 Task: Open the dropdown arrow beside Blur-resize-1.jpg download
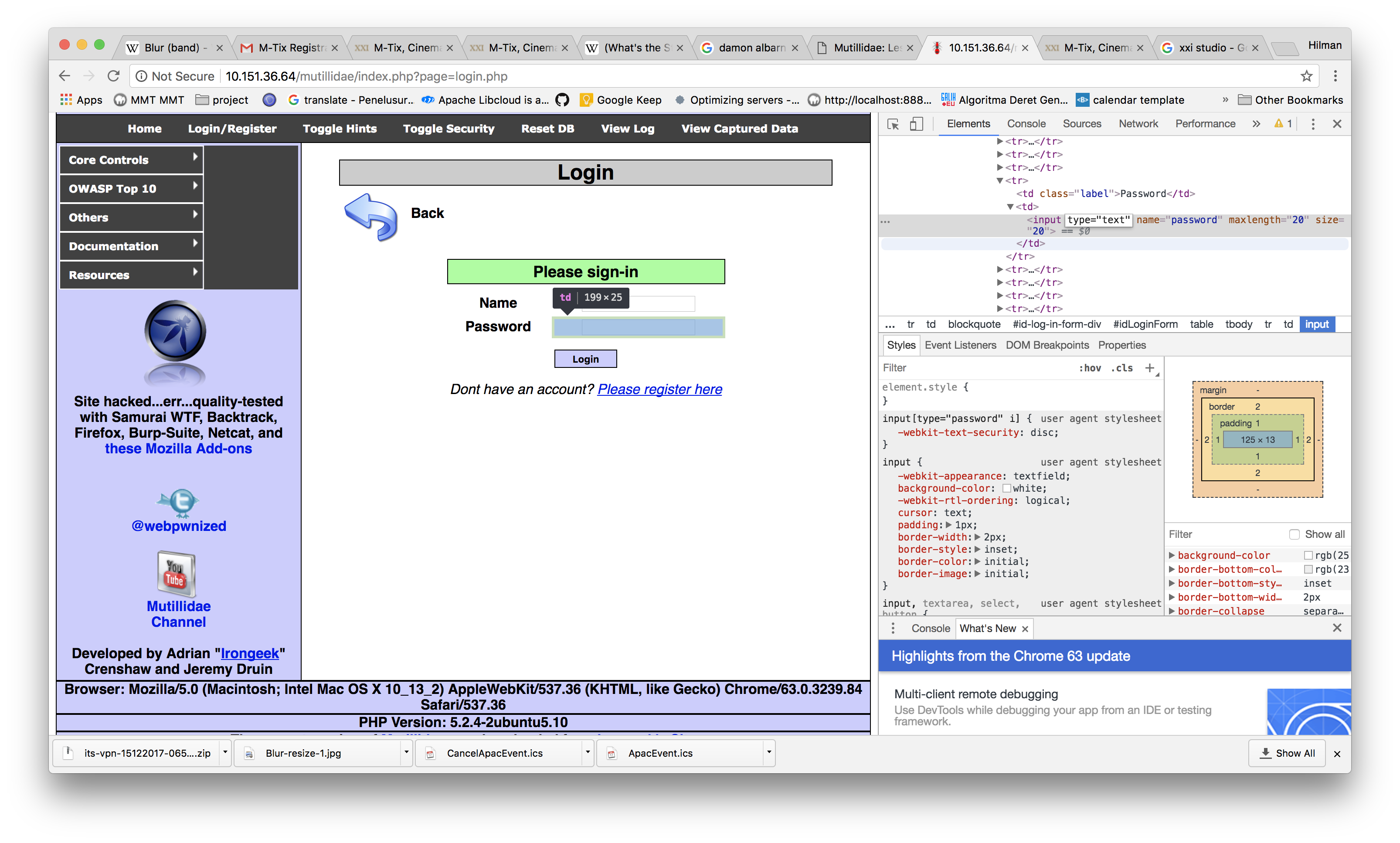(x=406, y=752)
